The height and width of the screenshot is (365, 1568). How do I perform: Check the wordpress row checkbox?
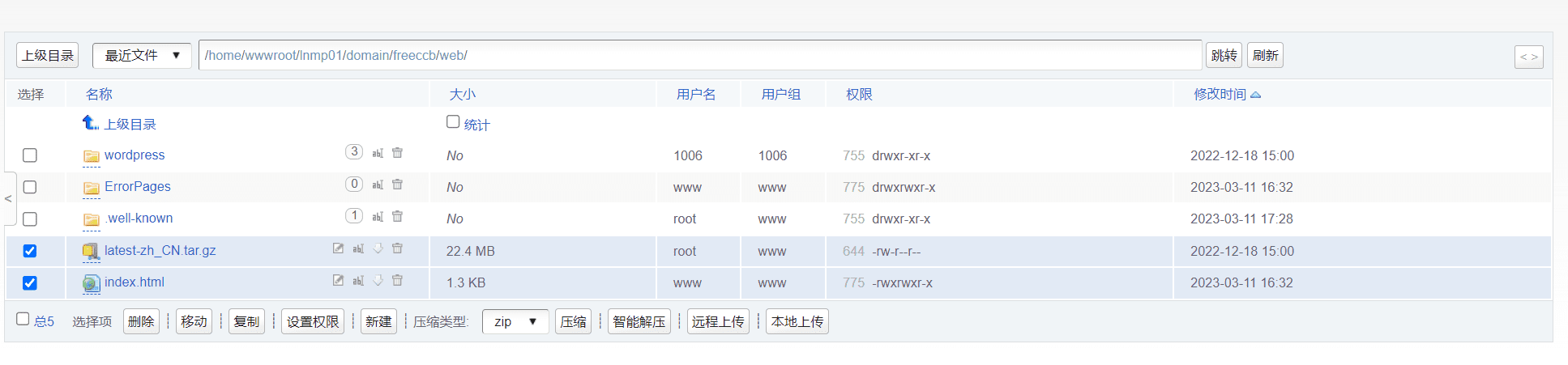pos(30,155)
